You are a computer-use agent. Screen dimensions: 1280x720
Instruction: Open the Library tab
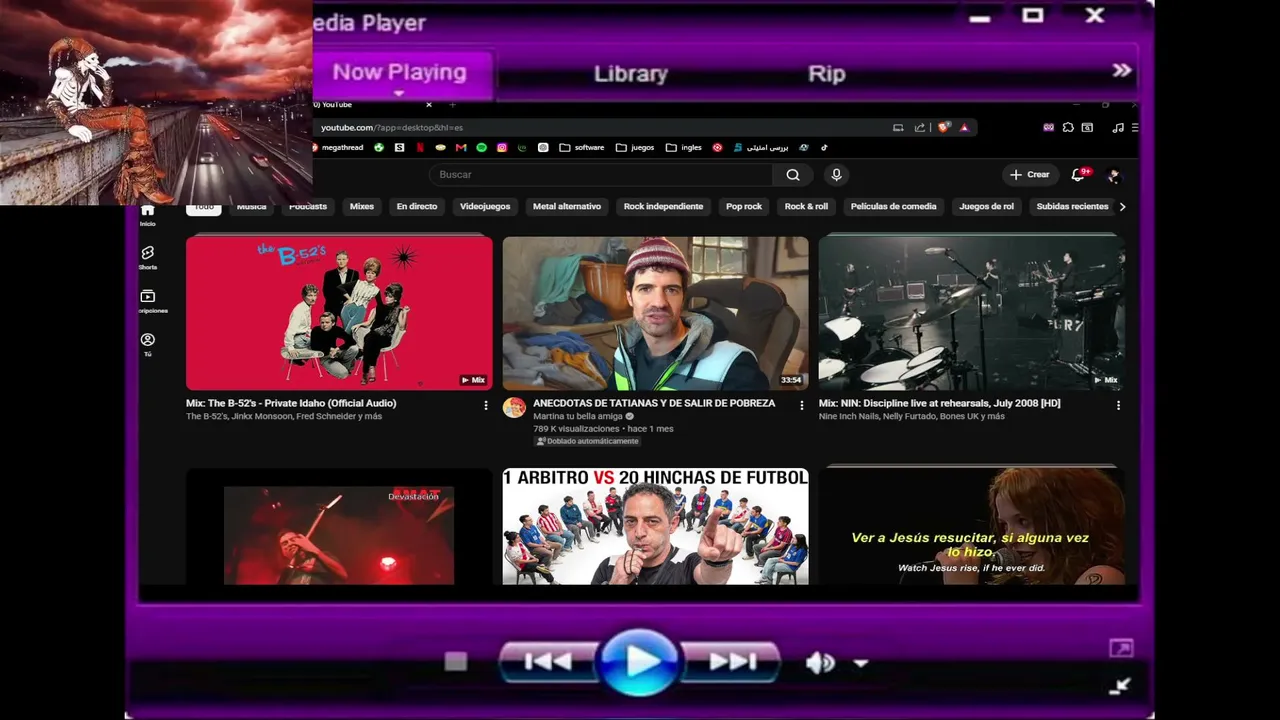click(630, 73)
